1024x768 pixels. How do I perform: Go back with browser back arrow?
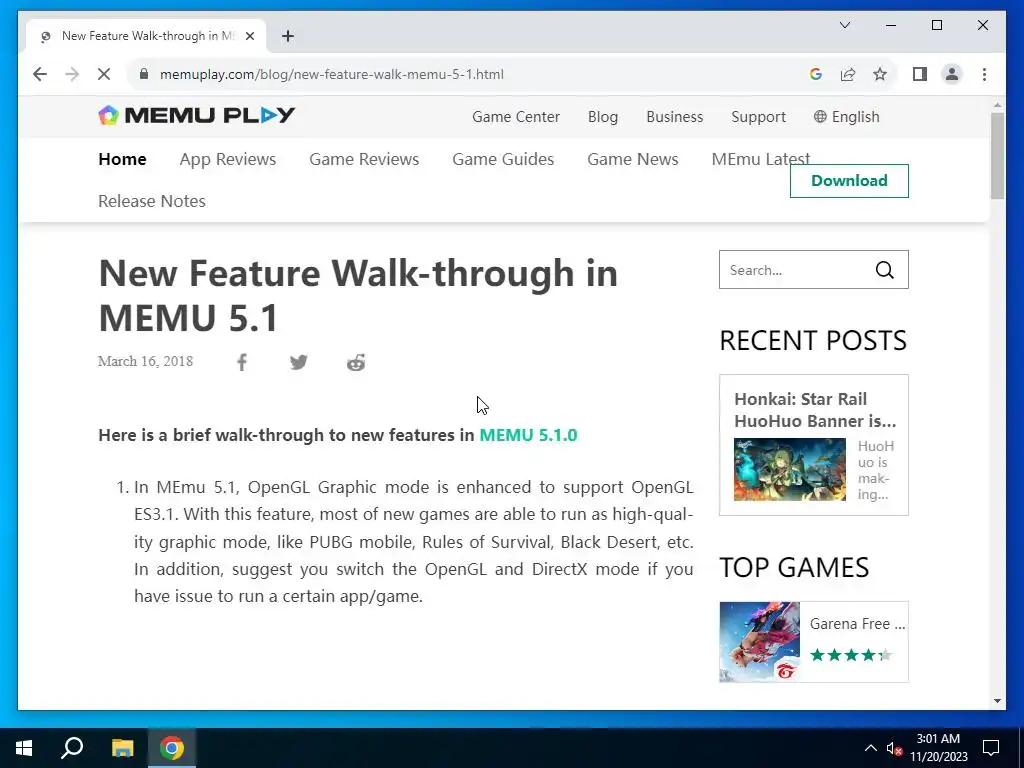pos(40,74)
